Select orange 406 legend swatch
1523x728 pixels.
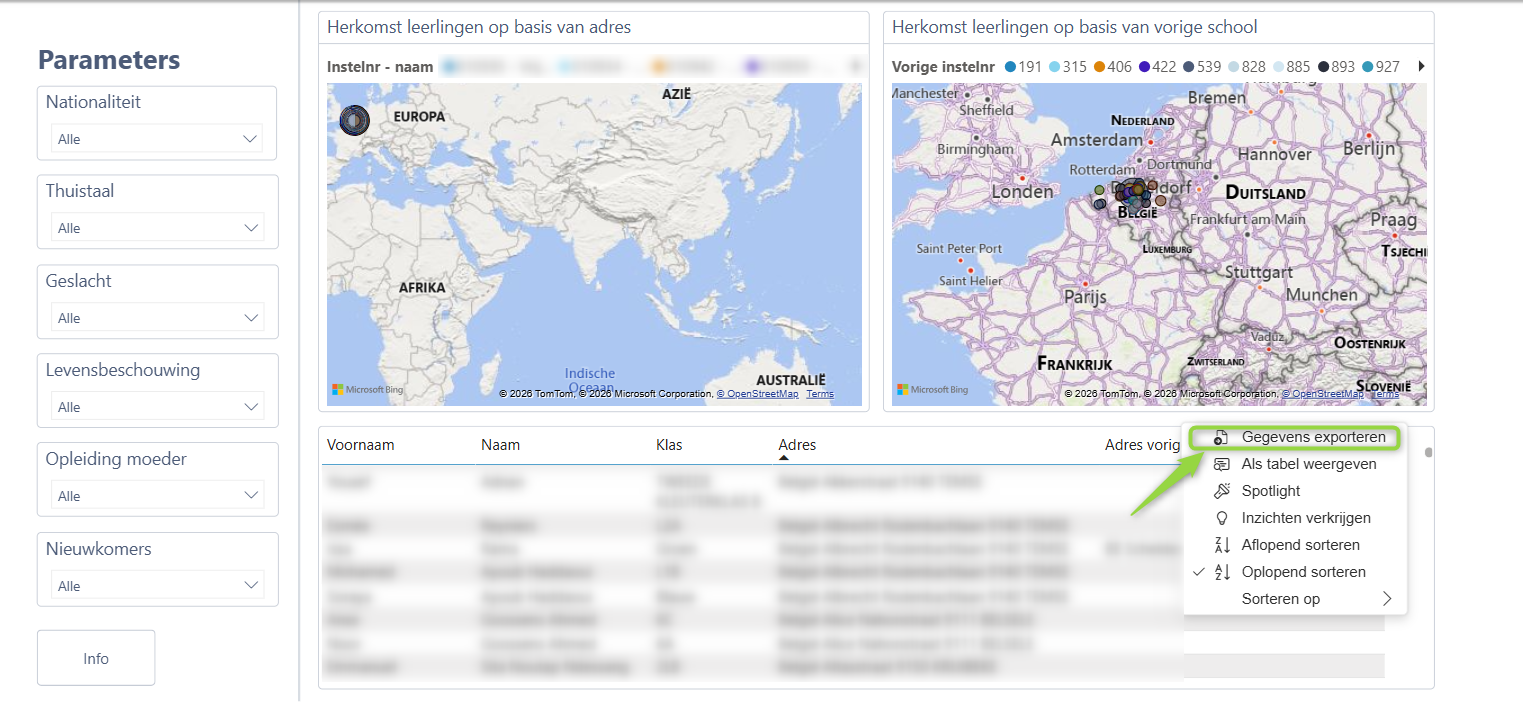[1098, 67]
